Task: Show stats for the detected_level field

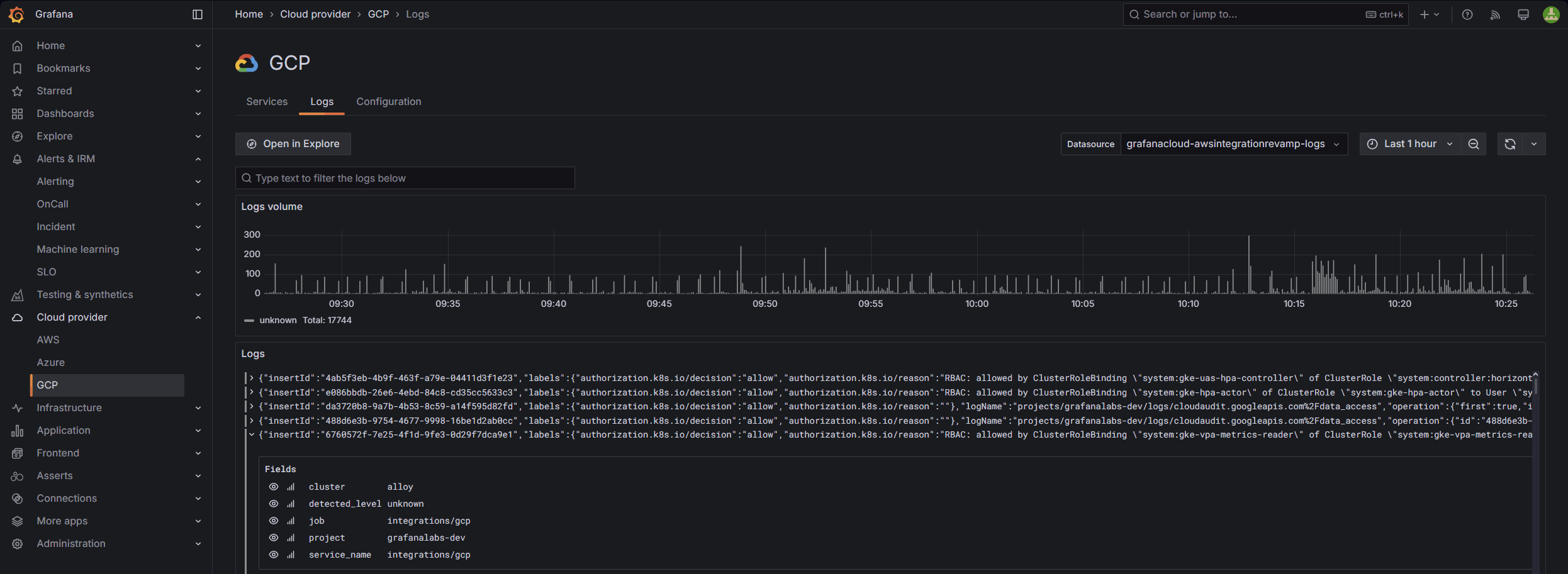Action: click(290, 504)
